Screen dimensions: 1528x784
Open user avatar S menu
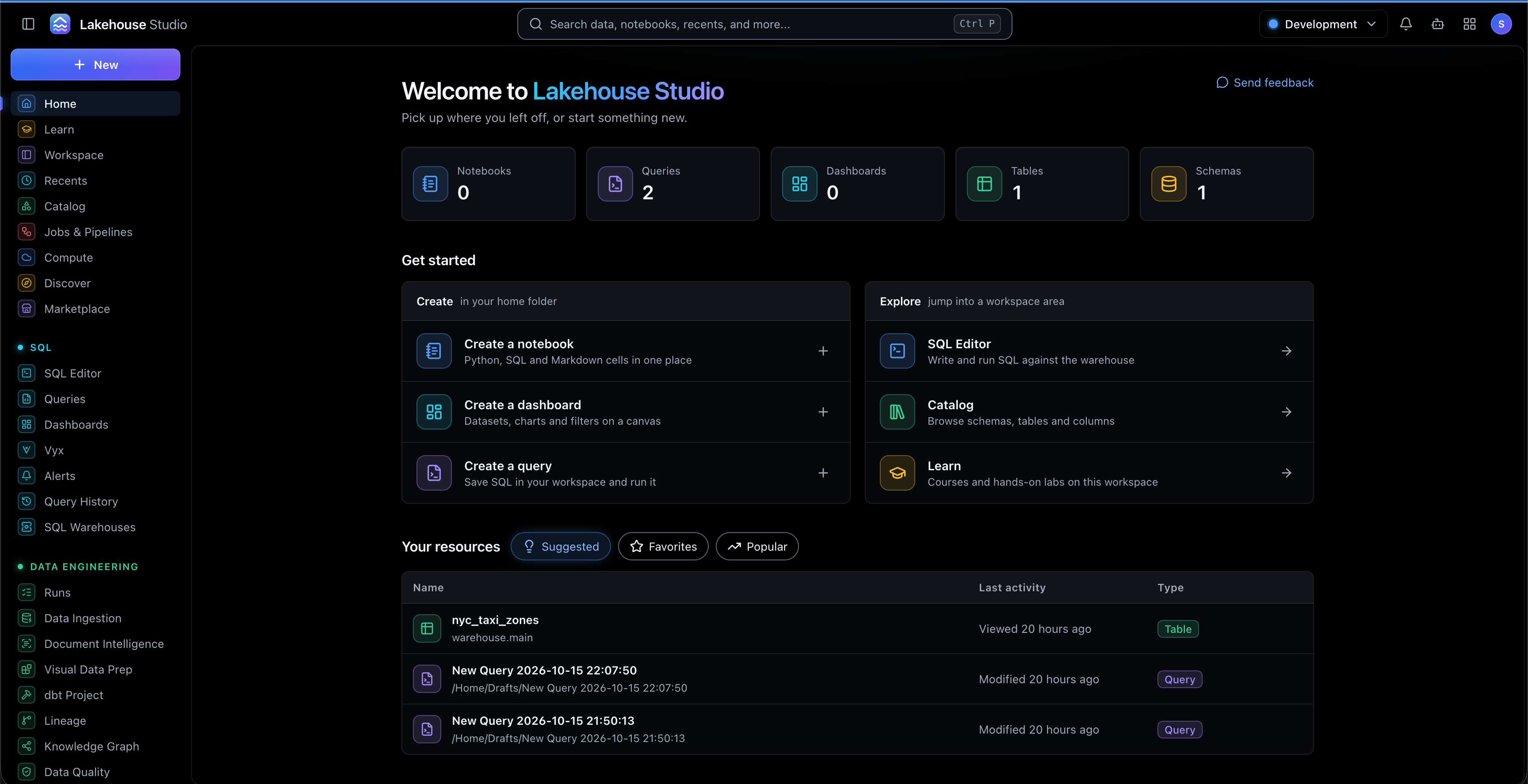(1501, 24)
